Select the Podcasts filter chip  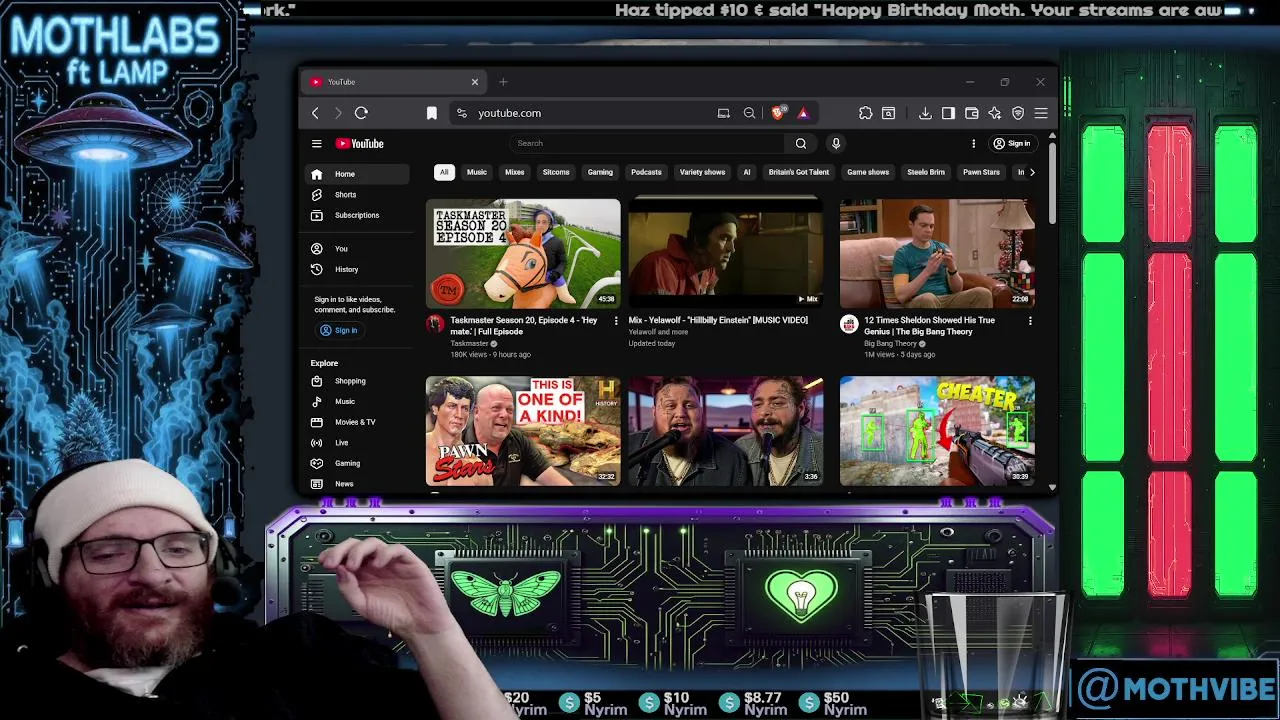pos(646,172)
